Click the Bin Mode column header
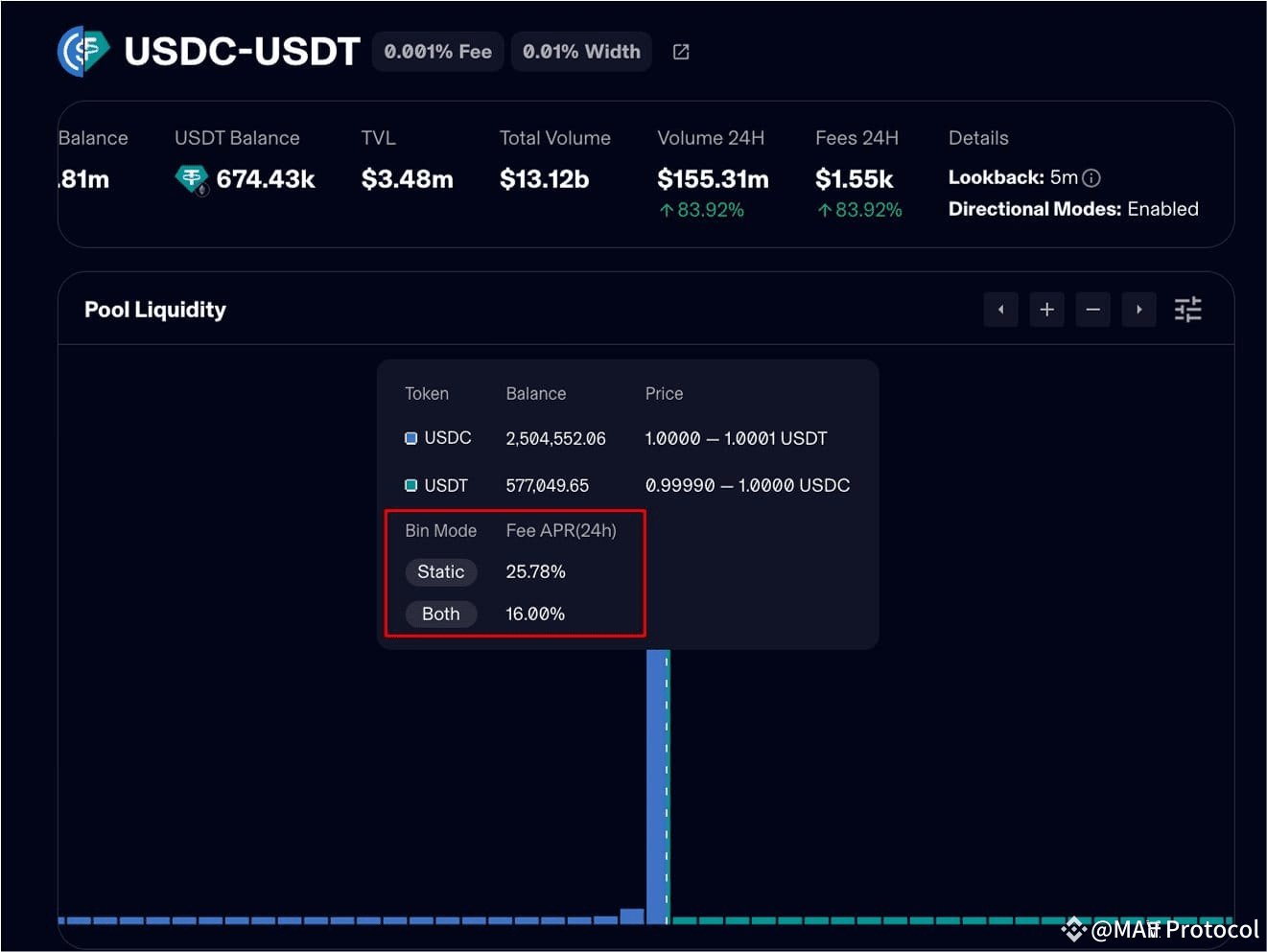Image resolution: width=1267 pixels, height=952 pixels. pyautogui.click(x=440, y=531)
